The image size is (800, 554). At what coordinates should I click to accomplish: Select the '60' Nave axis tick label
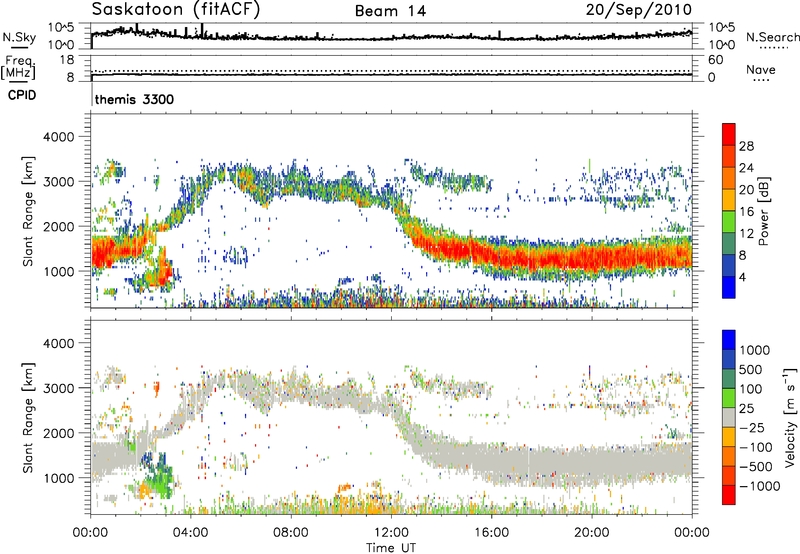coord(715,60)
